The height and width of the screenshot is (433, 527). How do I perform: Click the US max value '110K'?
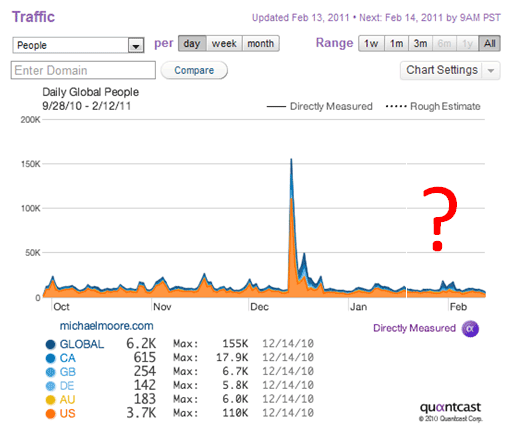[235, 413]
